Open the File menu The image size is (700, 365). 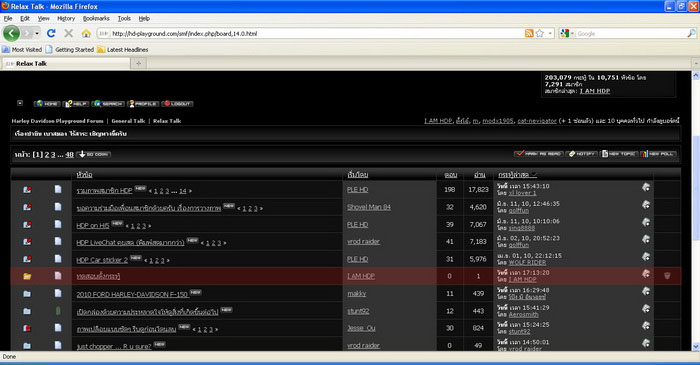(8, 18)
